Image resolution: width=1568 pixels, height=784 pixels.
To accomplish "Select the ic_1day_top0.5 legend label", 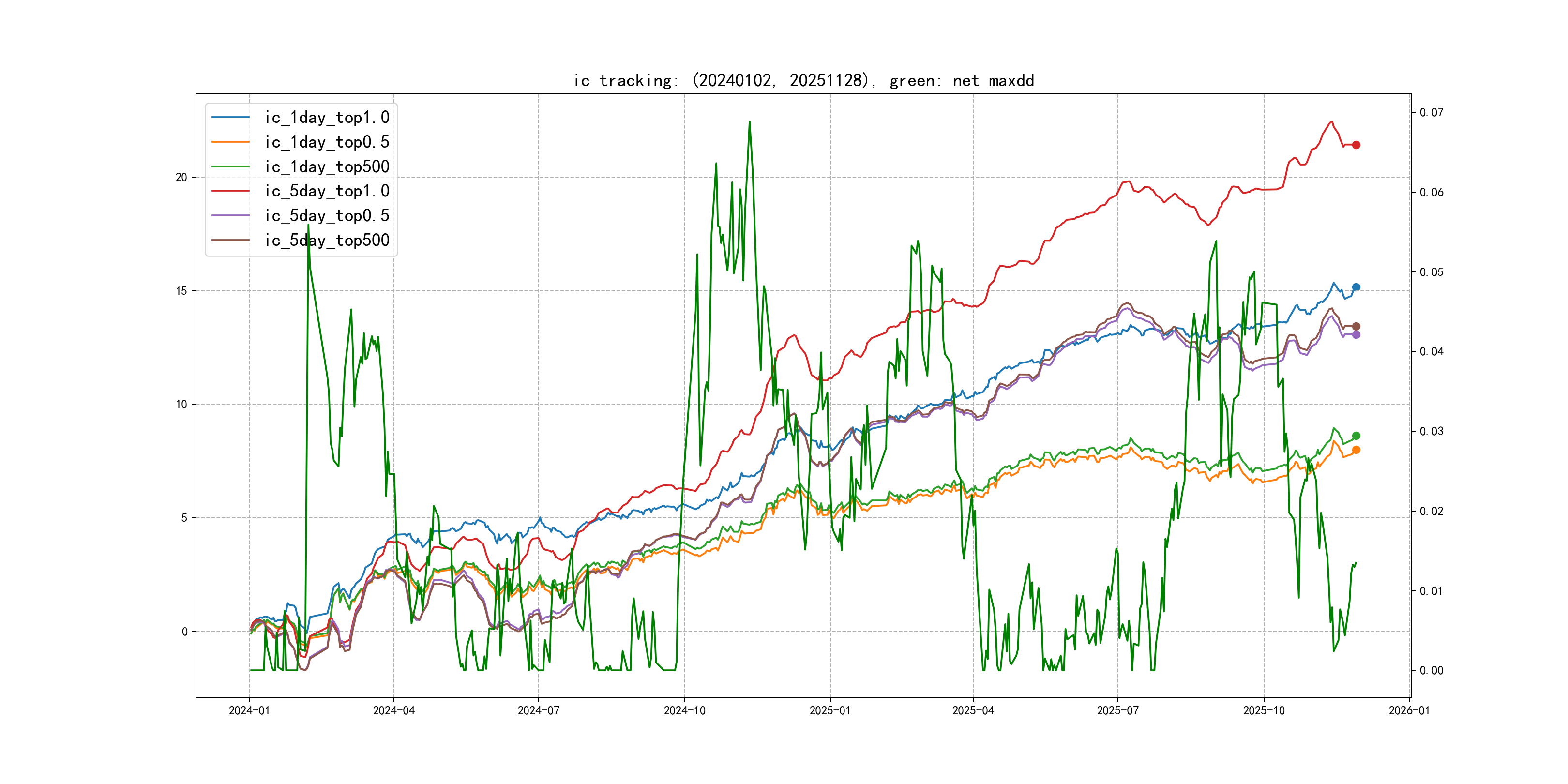I will (x=327, y=142).
